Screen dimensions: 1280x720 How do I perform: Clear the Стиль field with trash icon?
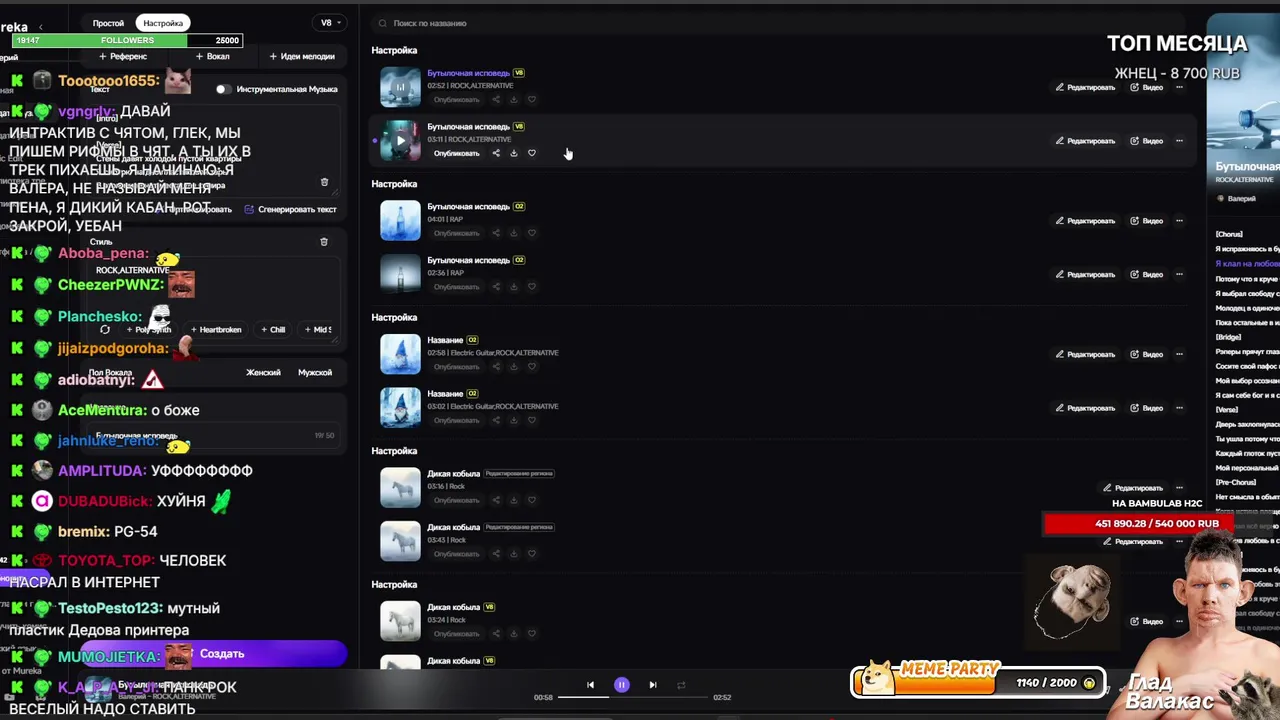point(324,242)
